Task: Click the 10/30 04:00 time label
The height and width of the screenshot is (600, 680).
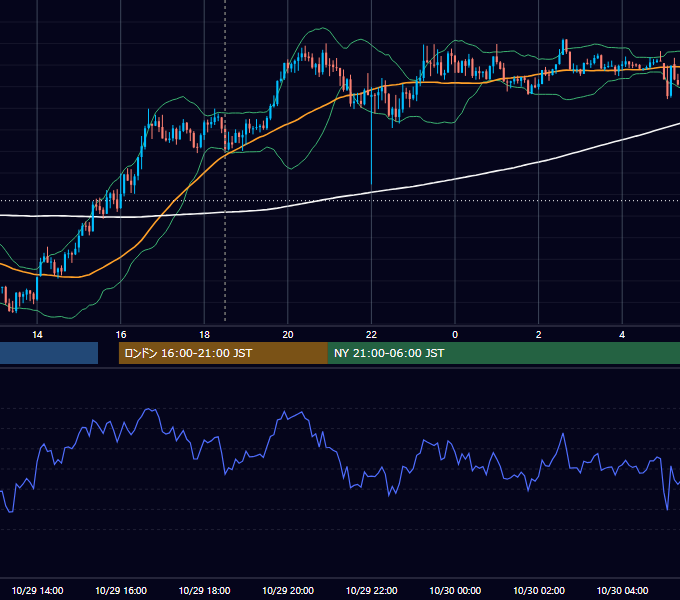Action: (622, 590)
